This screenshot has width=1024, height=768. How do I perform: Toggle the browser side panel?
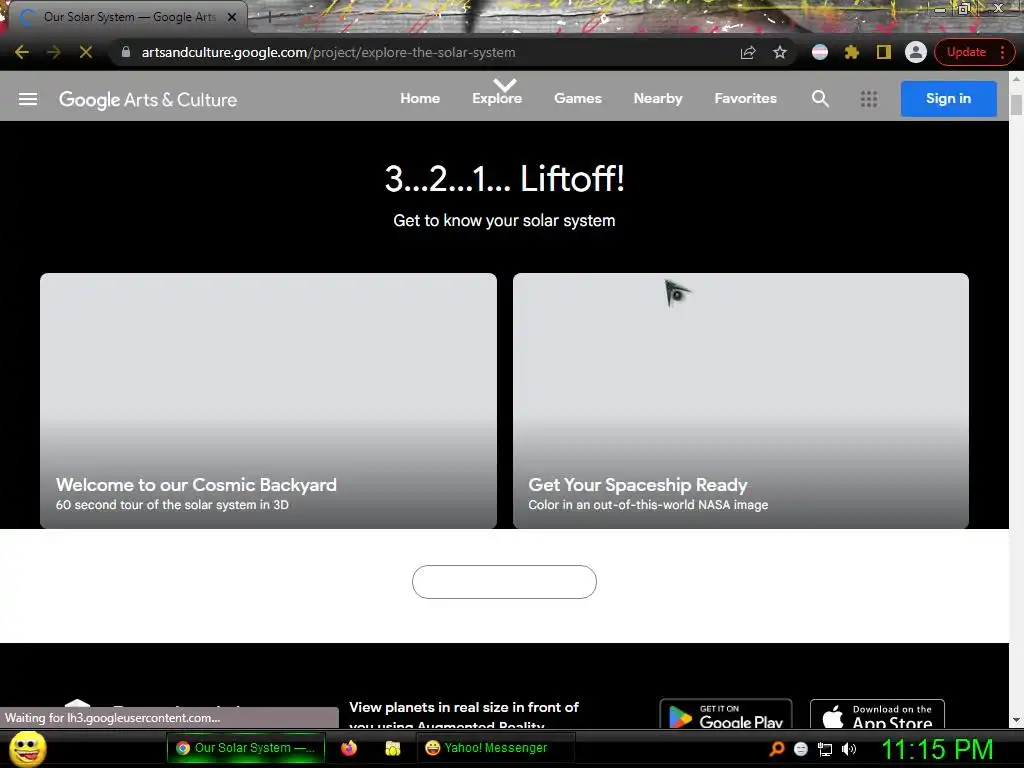pyautogui.click(x=884, y=52)
